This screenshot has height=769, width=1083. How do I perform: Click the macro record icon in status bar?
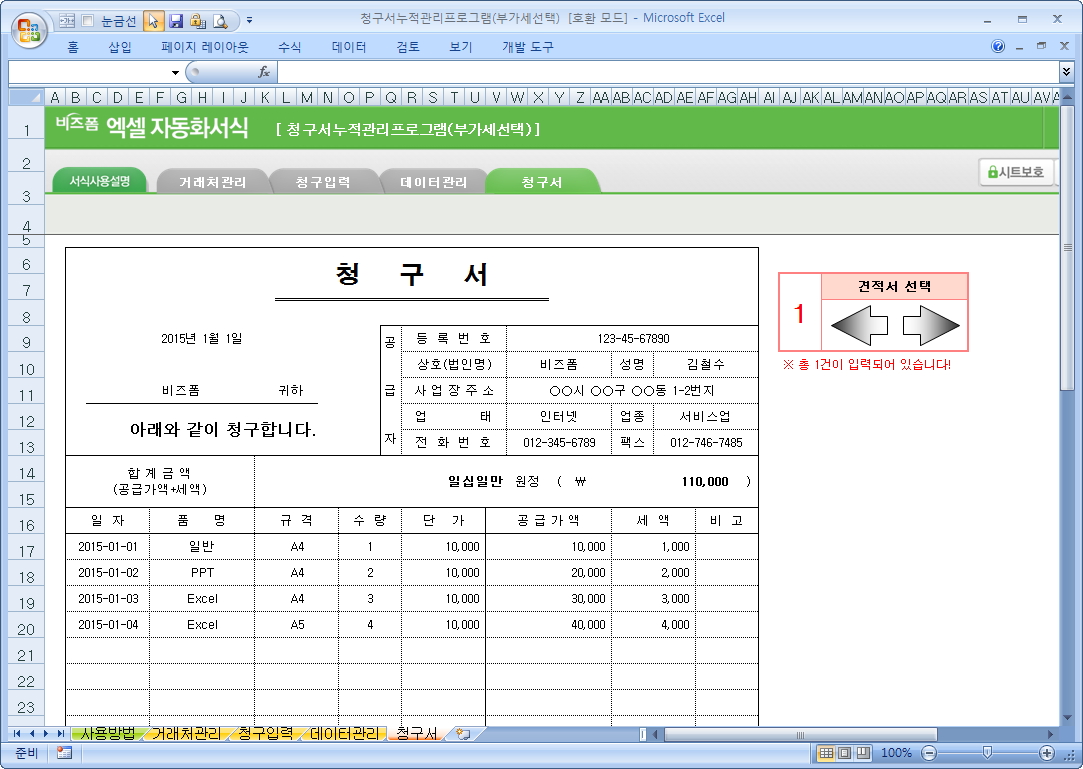pyautogui.click(x=64, y=753)
